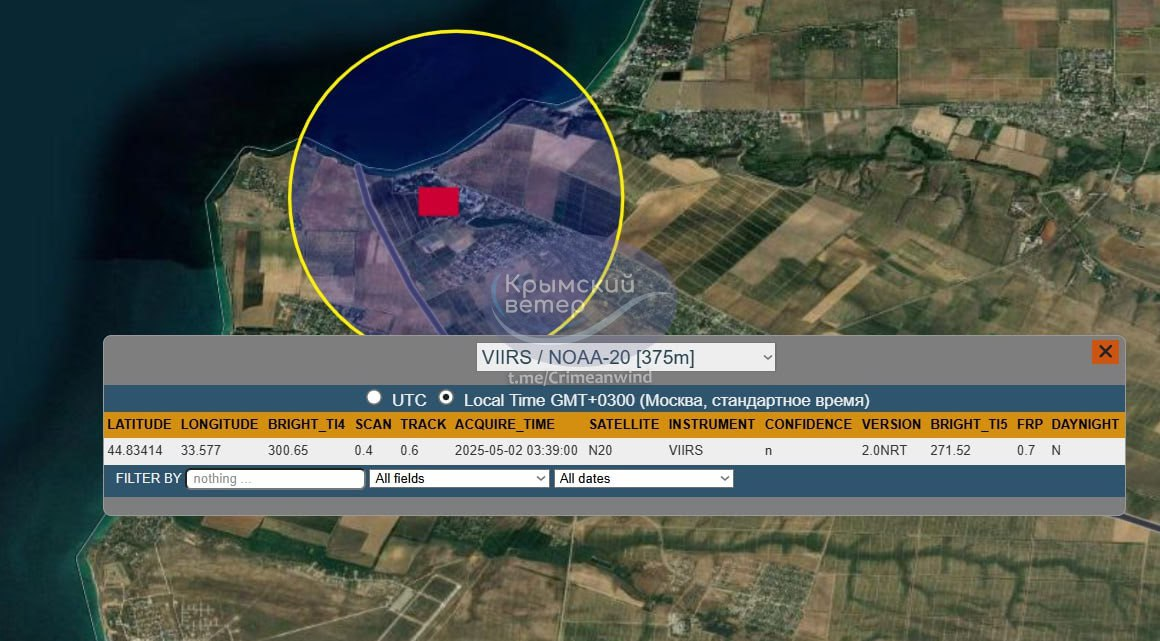Expand the All fields filter dropdown
Screen dimensions: 1160x641
click(459, 479)
